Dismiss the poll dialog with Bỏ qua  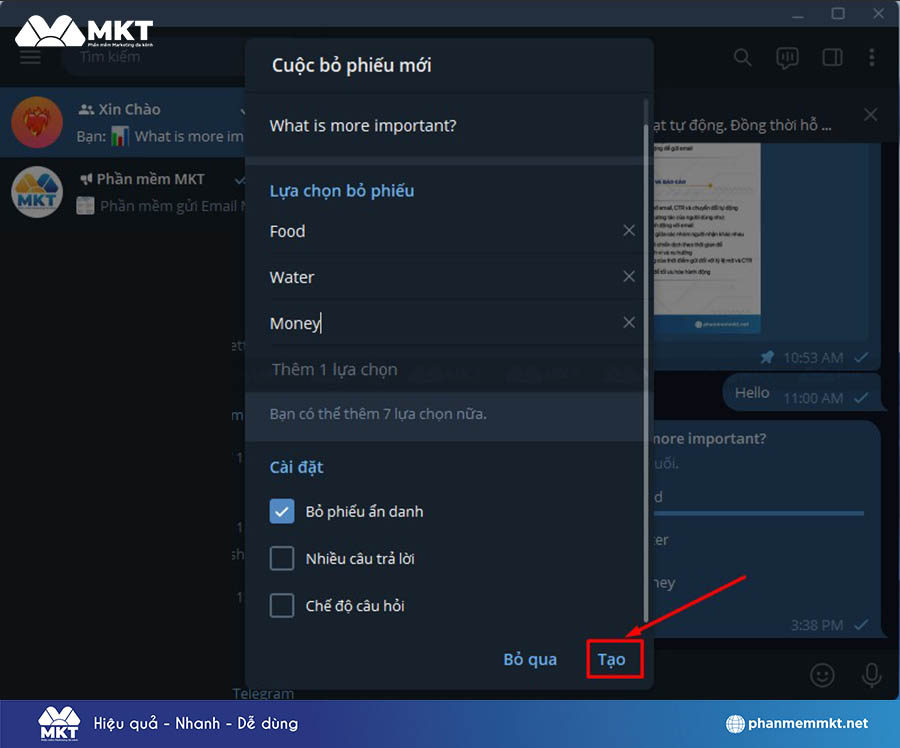click(529, 659)
